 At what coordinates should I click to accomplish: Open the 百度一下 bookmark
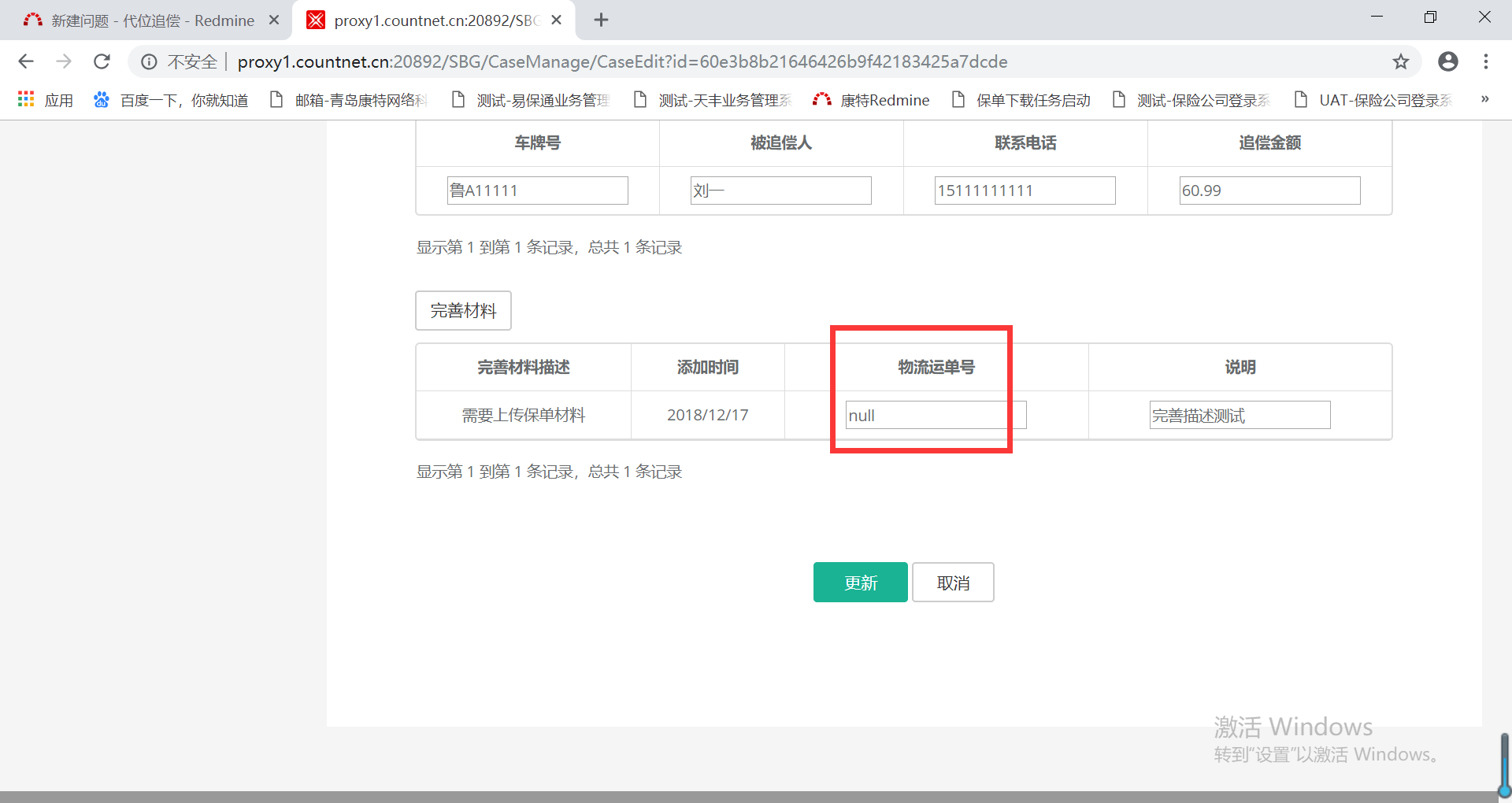[171, 100]
